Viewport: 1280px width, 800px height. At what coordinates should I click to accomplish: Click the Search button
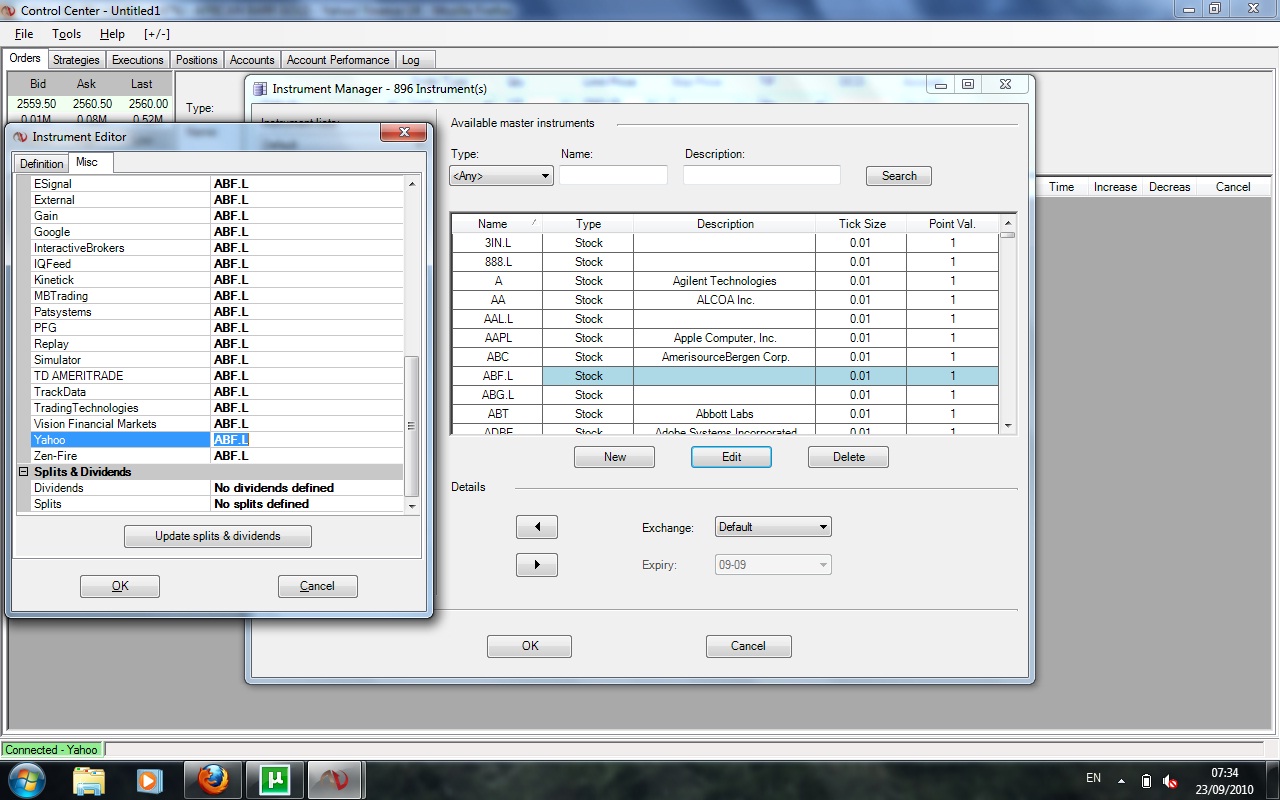(899, 176)
